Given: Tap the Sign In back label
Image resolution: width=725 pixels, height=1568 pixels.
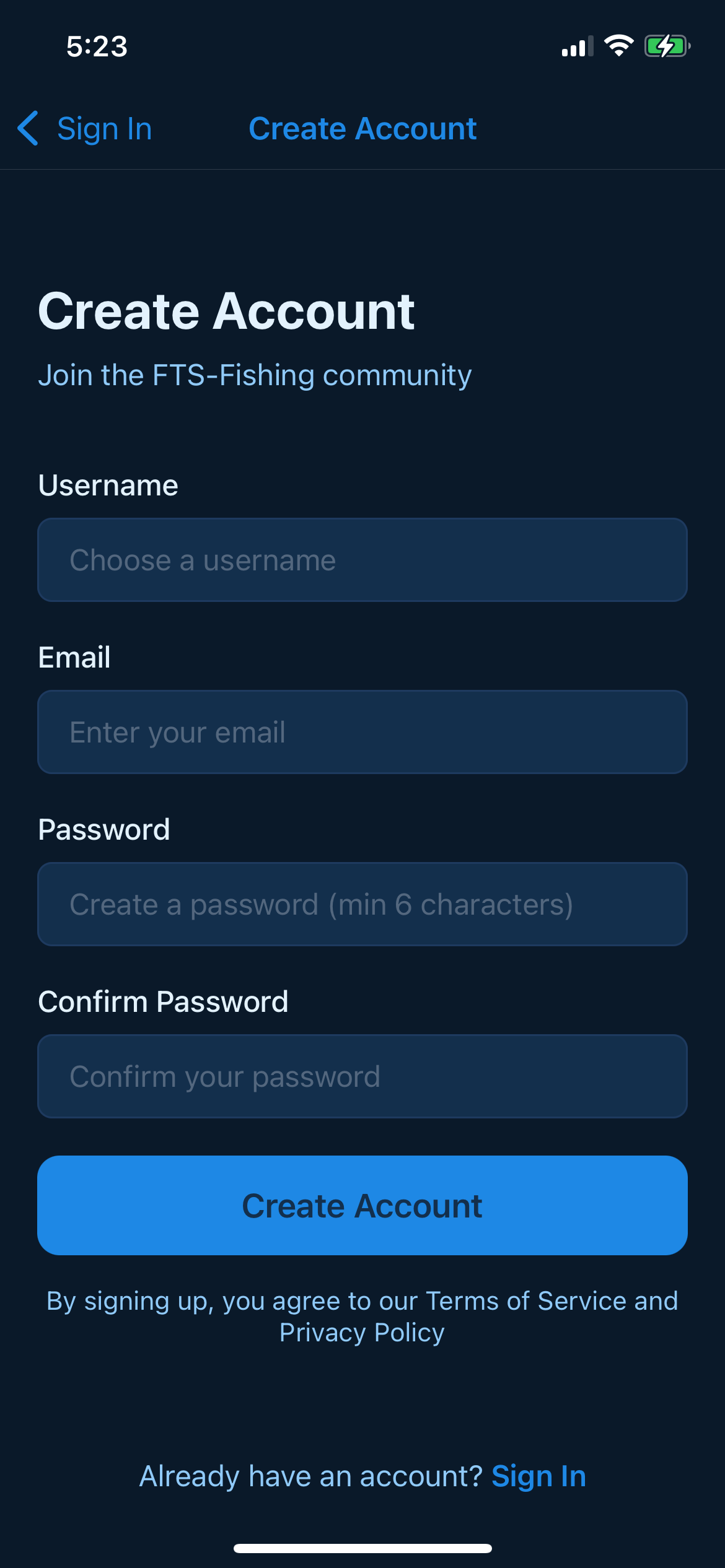Looking at the screenshot, I should click(x=104, y=129).
